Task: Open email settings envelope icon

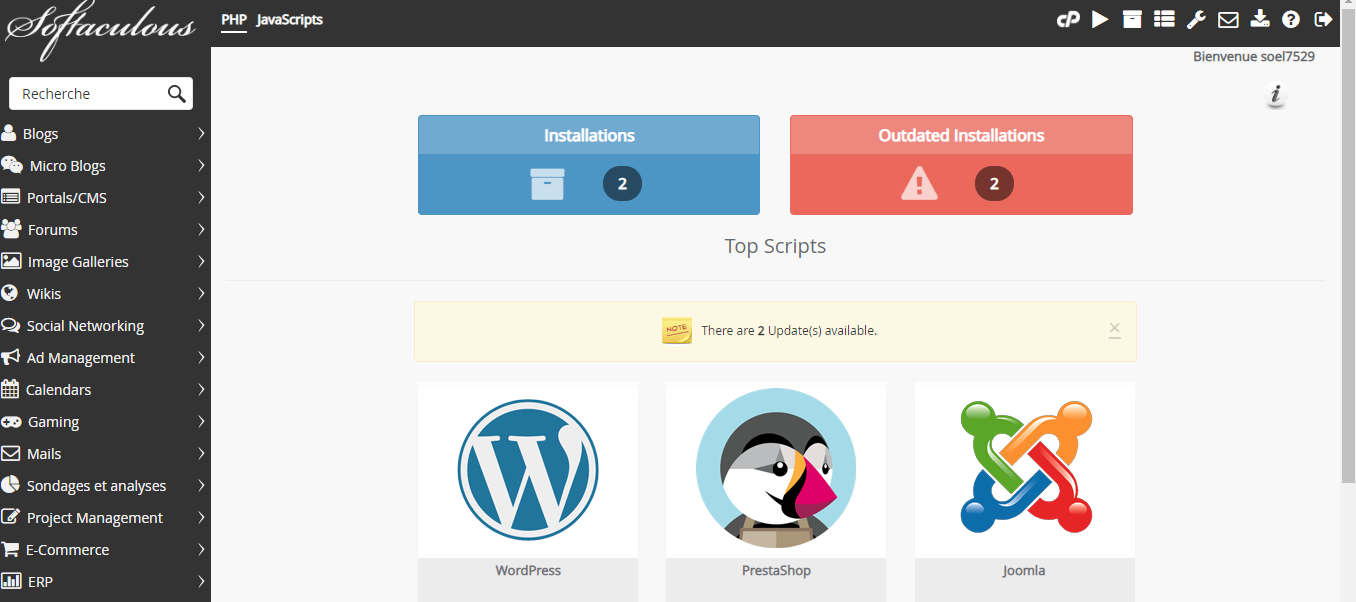Action: 1228,19
